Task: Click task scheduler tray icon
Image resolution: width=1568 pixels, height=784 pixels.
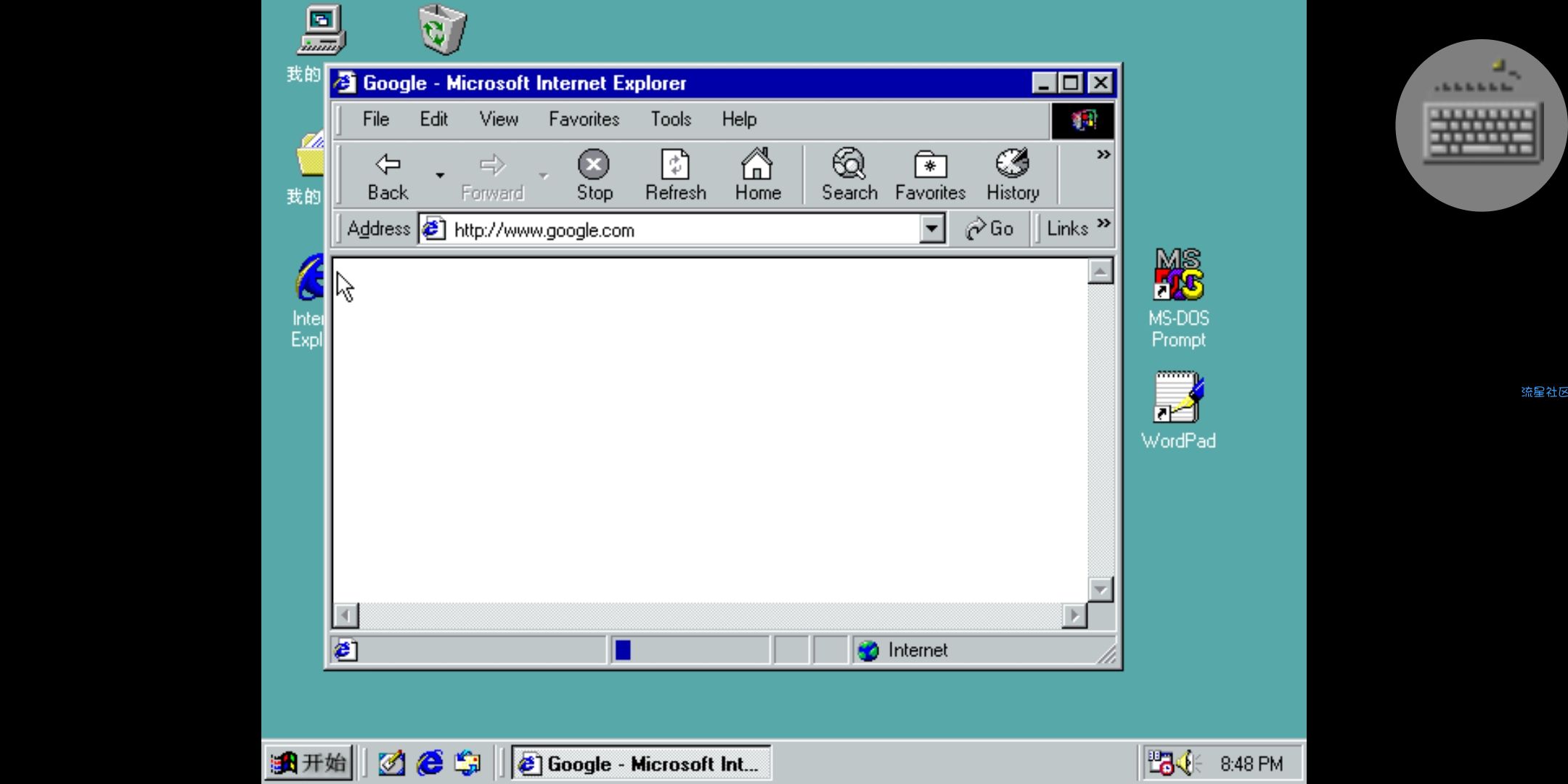Action: [x=1160, y=763]
